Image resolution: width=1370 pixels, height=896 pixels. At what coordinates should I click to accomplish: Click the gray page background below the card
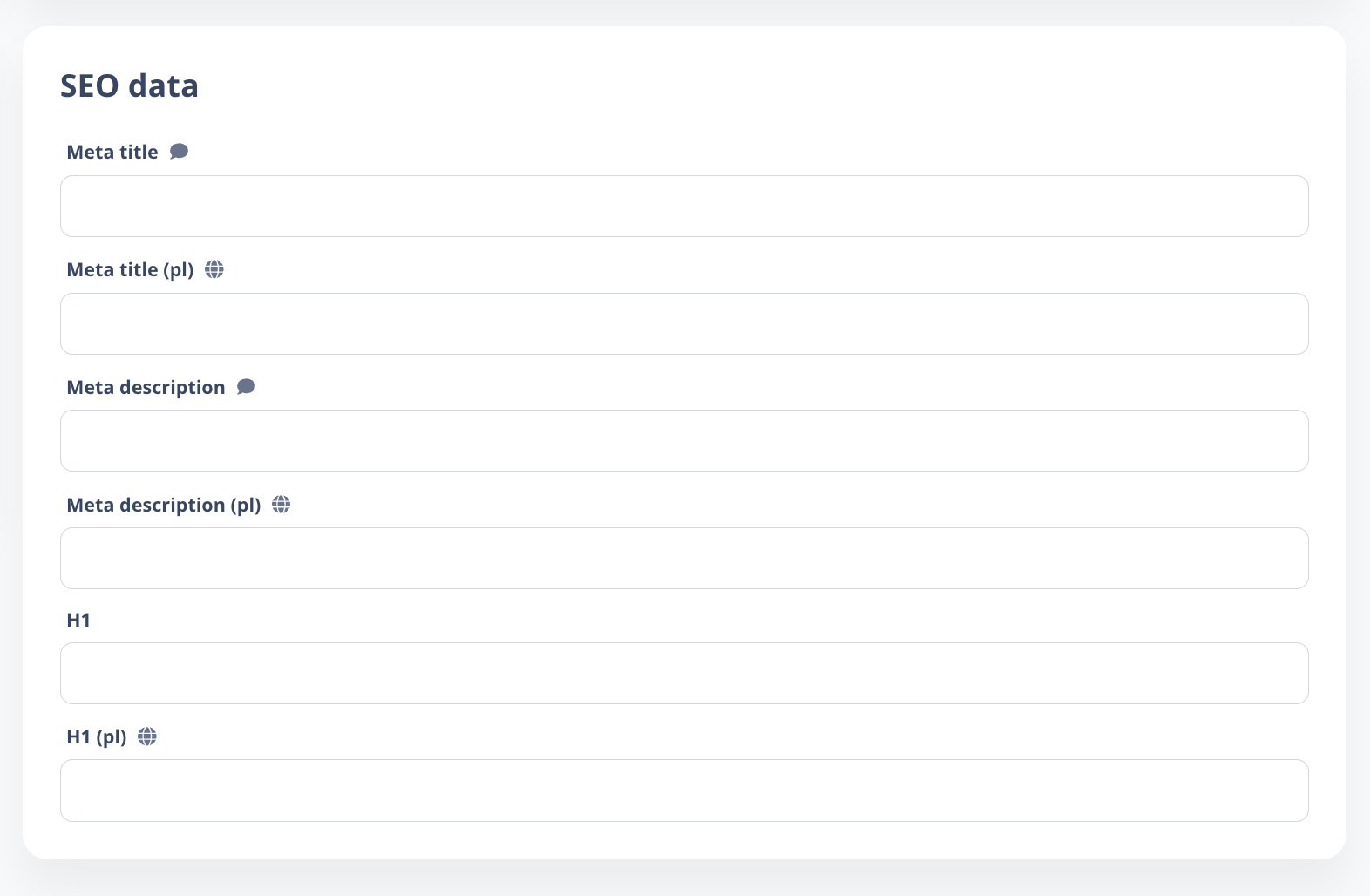(x=684, y=880)
